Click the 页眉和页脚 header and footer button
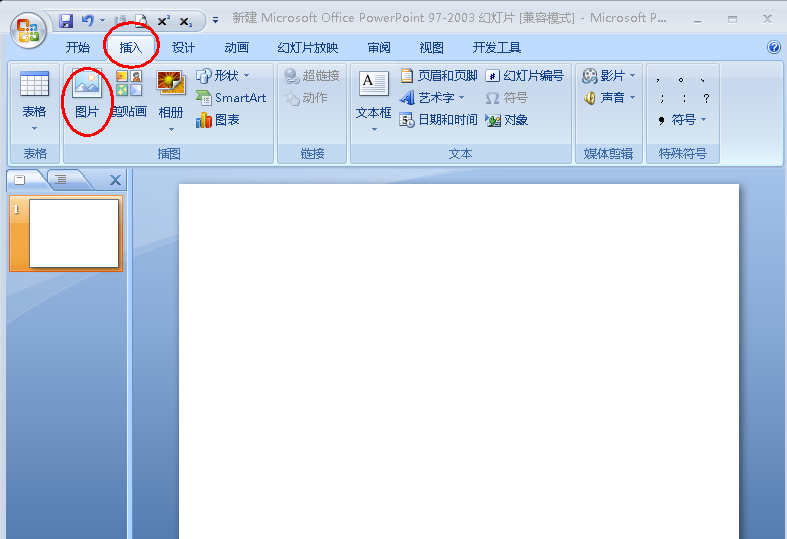Image resolution: width=787 pixels, height=539 pixels. coord(439,76)
